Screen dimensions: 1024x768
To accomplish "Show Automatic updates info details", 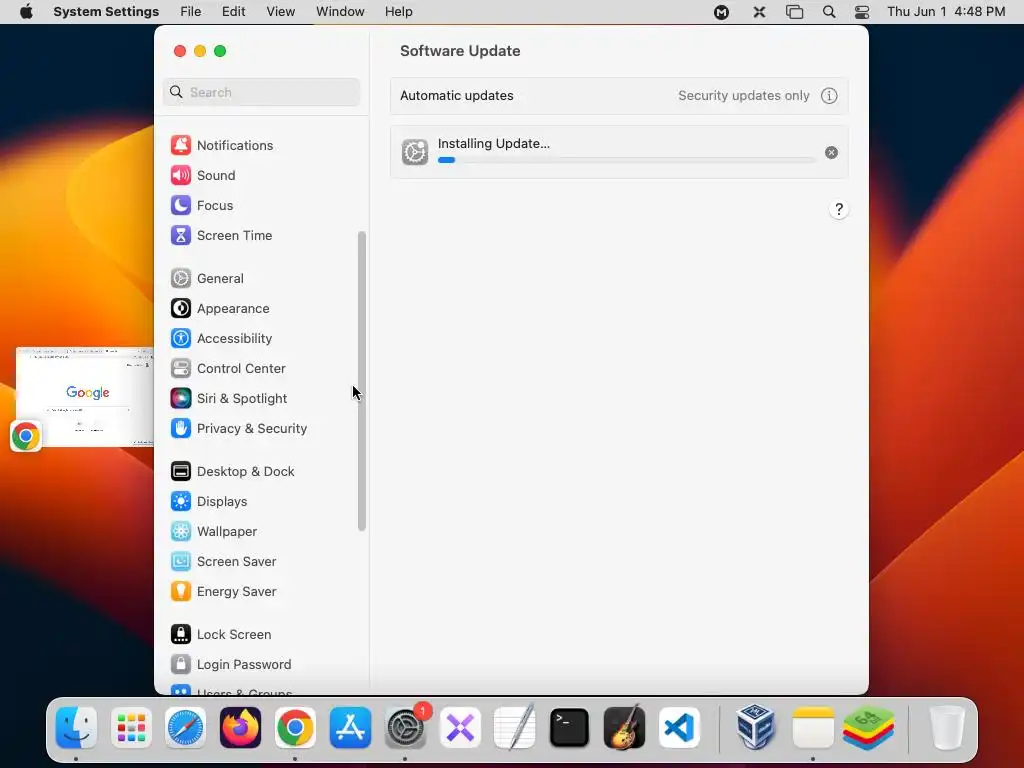I will click(x=829, y=95).
